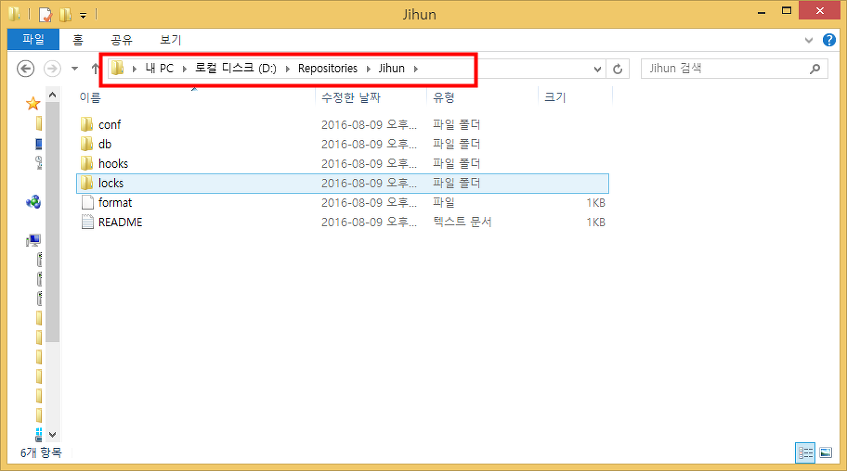Screen dimensions: 847x471
Task: Click the format file name
Action: click(x=115, y=203)
